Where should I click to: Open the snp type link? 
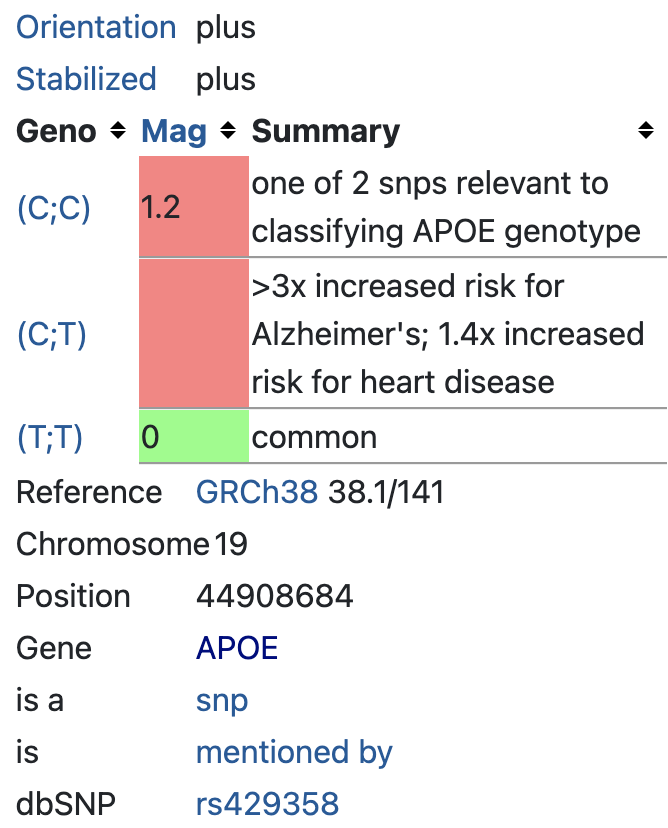221,700
